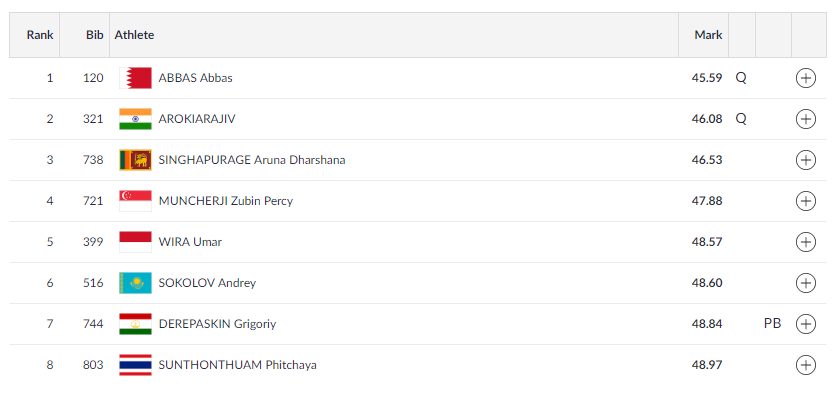The image size is (837, 407).
Task: Click the Indonesia flag next to WIRA
Action: pos(135,242)
